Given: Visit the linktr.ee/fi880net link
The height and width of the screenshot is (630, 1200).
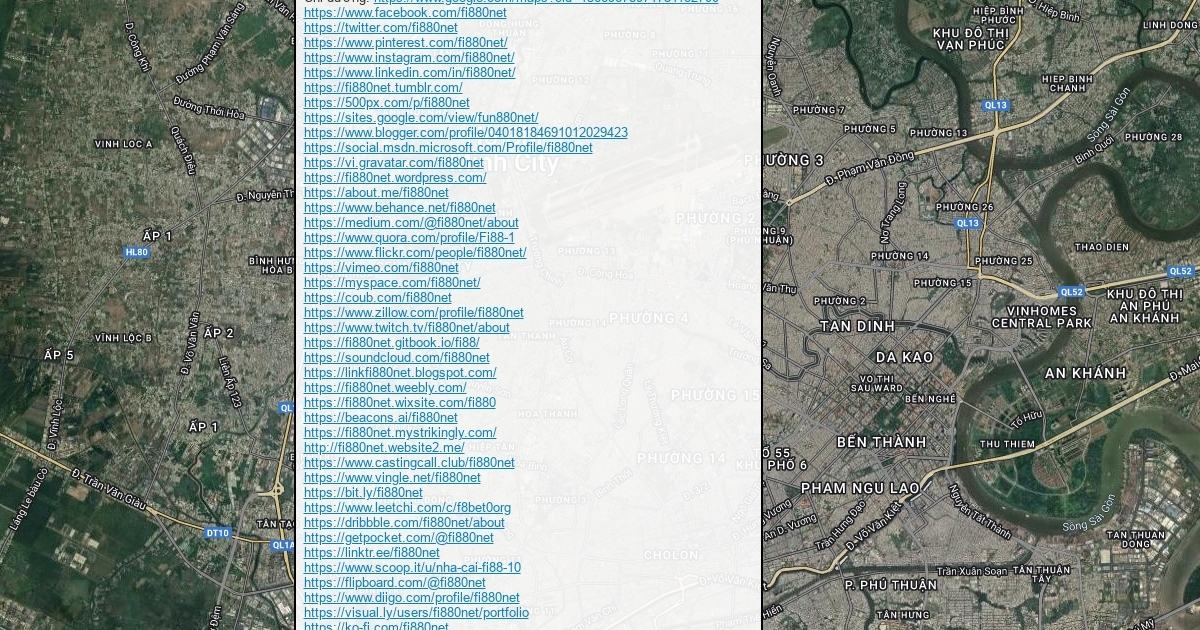Looking at the screenshot, I should tap(371, 553).
